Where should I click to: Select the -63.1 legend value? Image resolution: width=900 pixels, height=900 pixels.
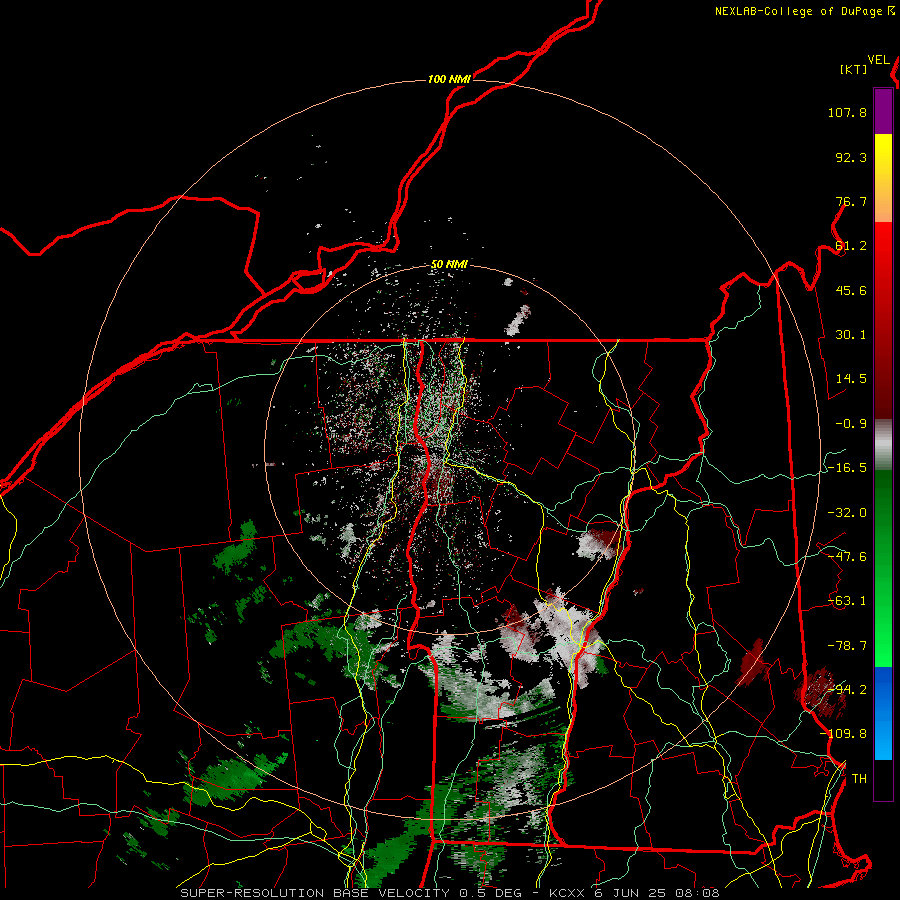point(847,601)
